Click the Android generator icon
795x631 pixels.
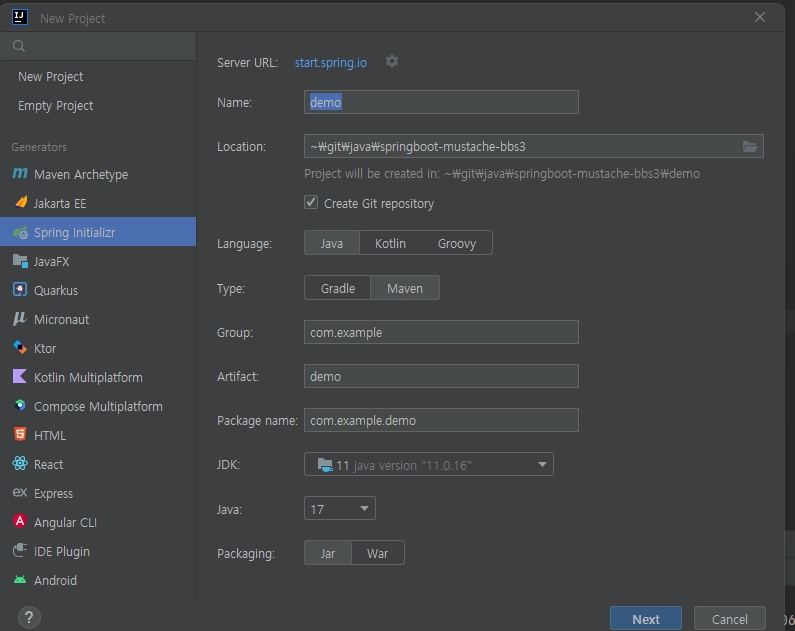click(x=20, y=580)
